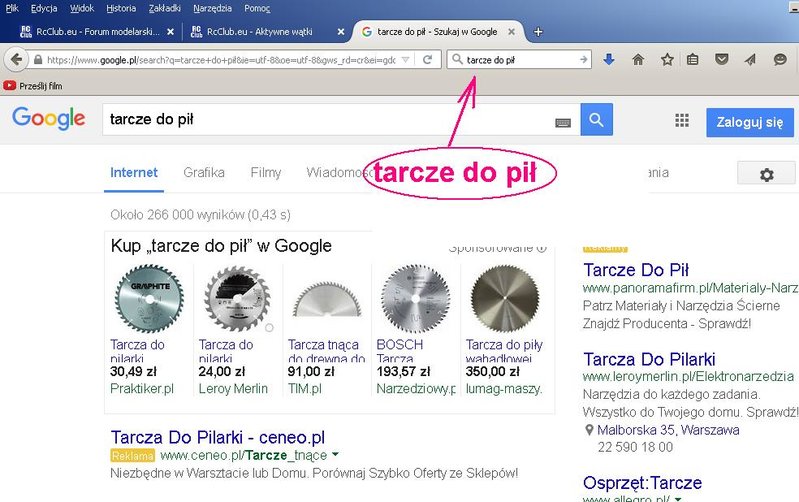Bookmark this page with star icon
Viewport: 799px width, 502px height.
[x=667, y=60]
